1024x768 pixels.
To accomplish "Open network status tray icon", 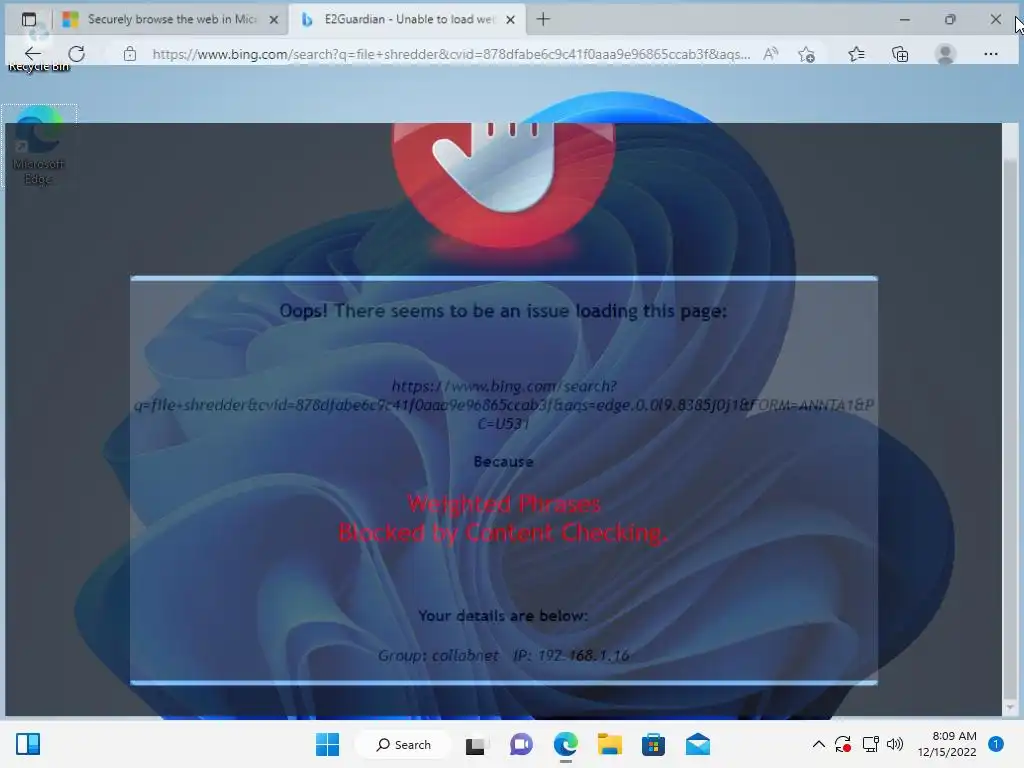I will tap(871, 744).
